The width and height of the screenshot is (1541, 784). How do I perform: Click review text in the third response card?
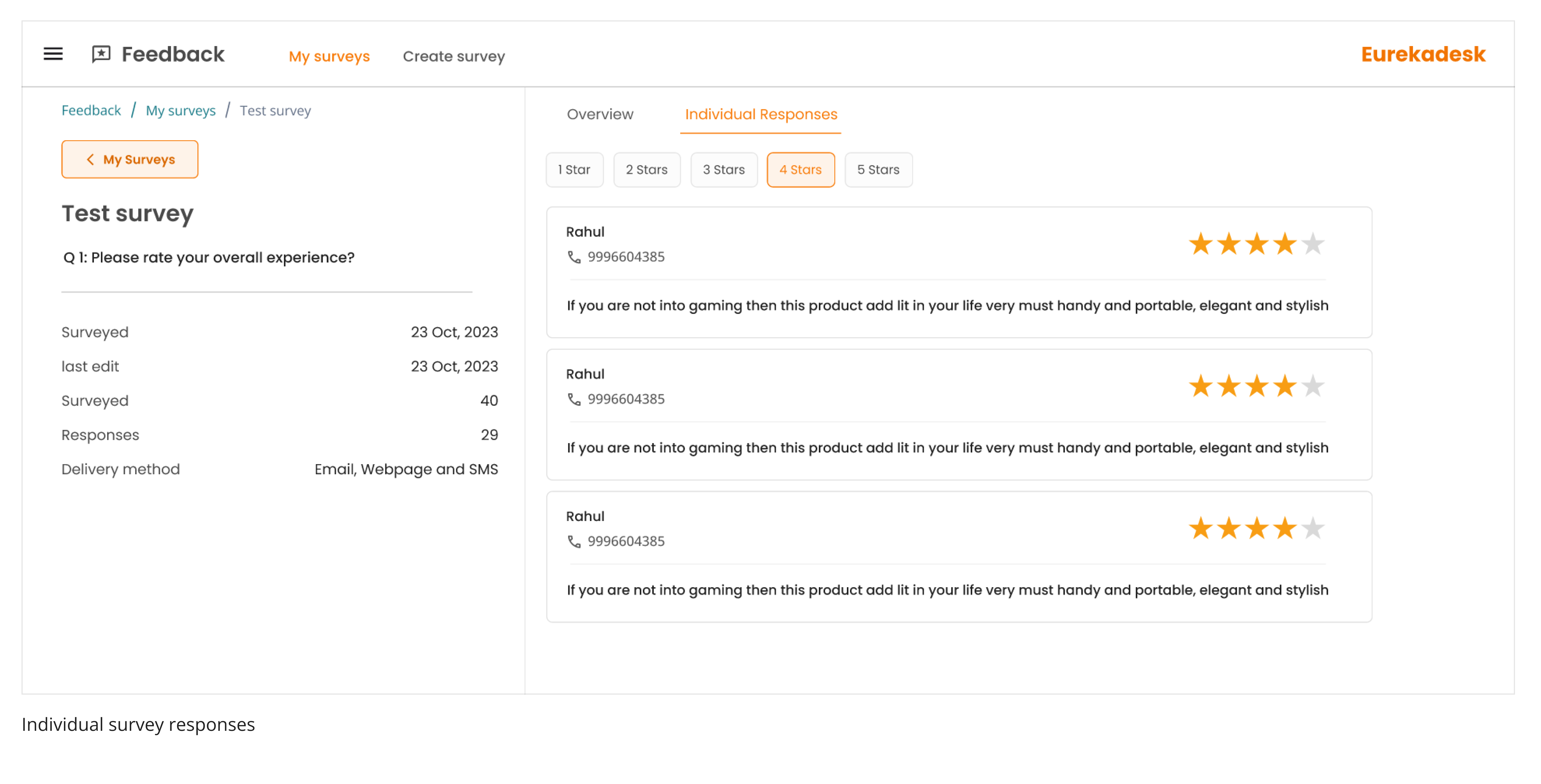947,590
